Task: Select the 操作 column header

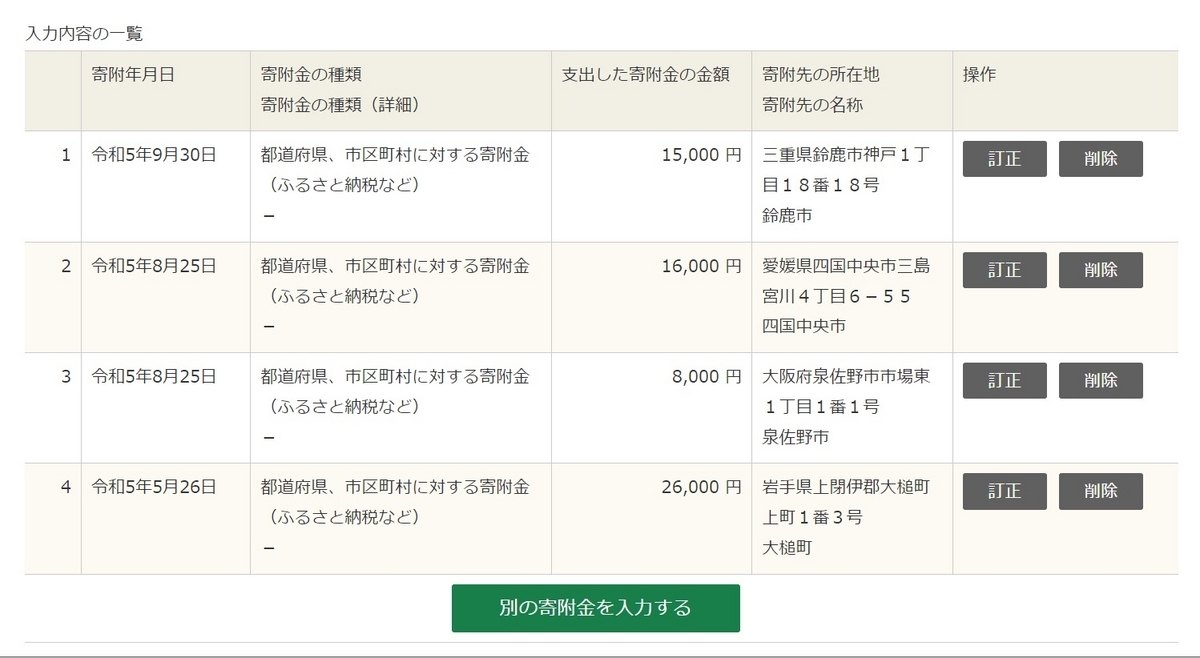Action: pyautogui.click(x=979, y=75)
